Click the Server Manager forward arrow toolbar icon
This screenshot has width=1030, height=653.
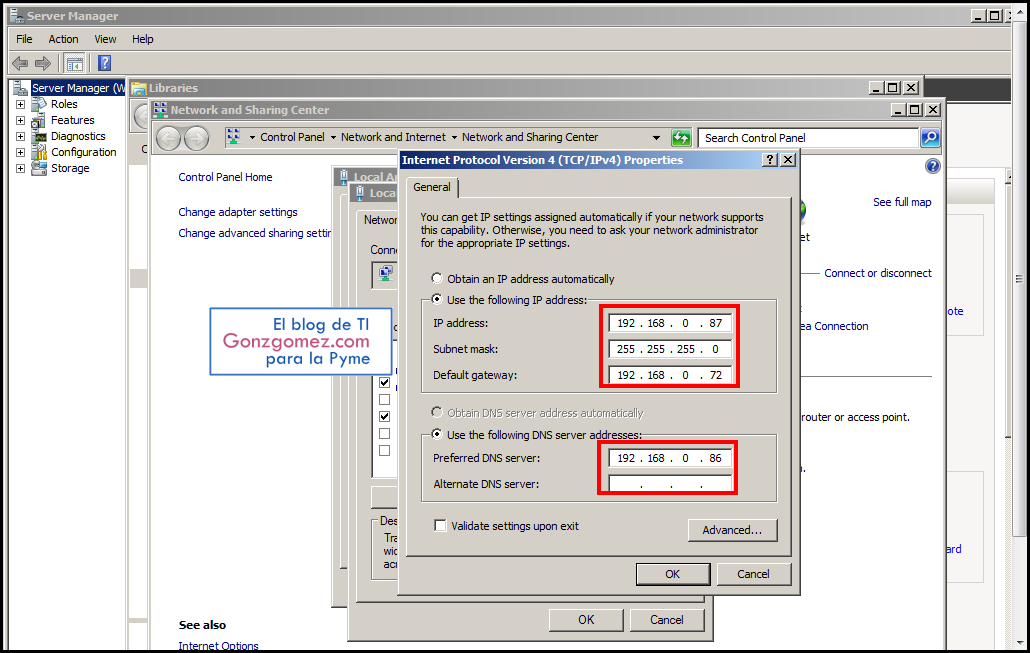tap(43, 63)
